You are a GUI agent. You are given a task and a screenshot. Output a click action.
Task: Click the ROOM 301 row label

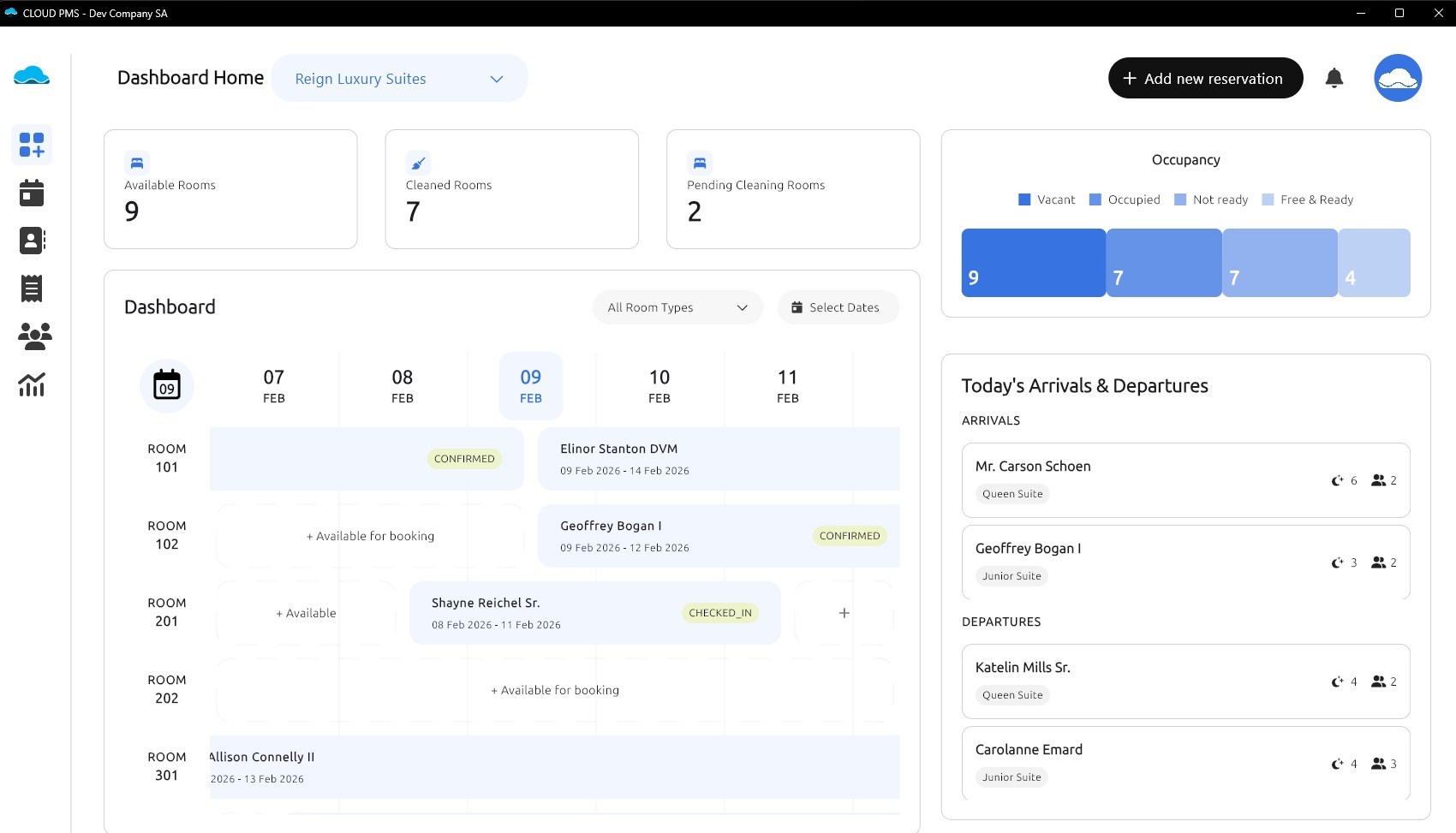[x=167, y=766]
